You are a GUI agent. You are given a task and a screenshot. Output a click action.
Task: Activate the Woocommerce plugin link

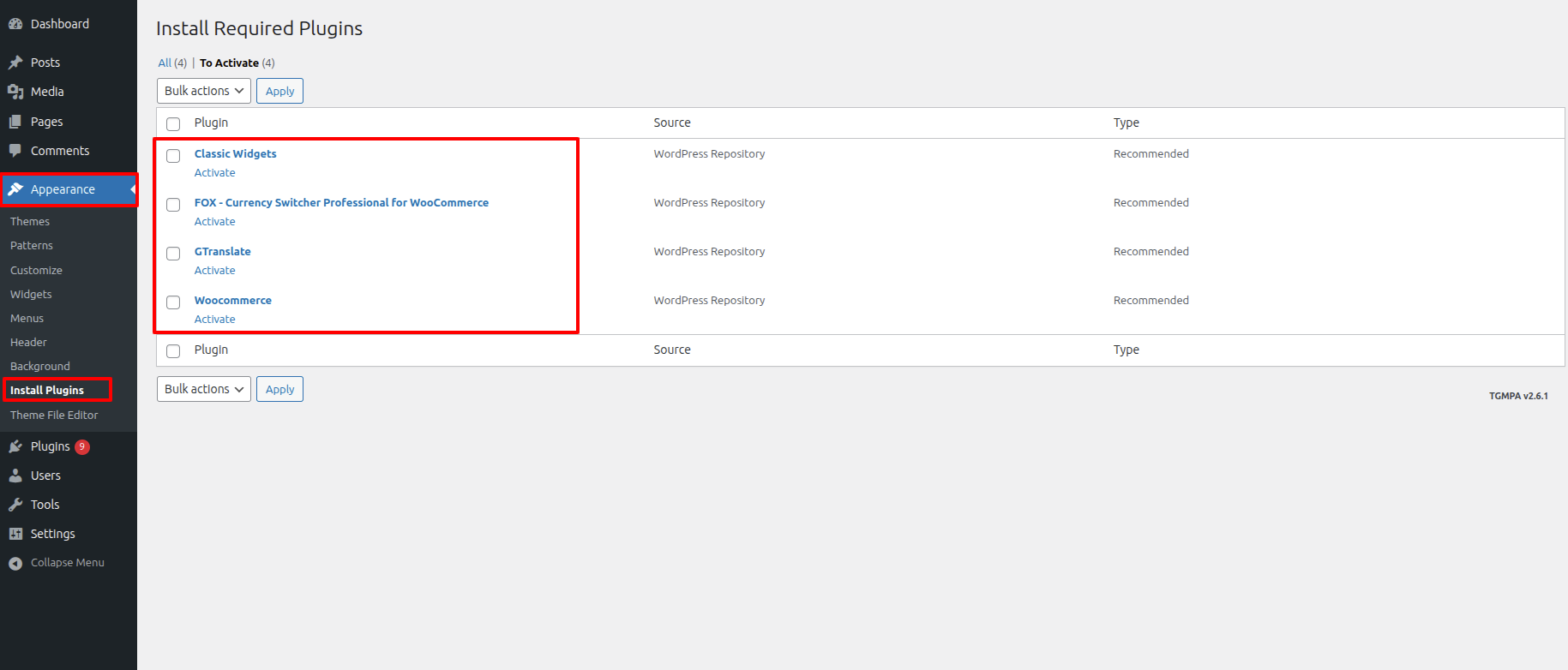(x=214, y=320)
